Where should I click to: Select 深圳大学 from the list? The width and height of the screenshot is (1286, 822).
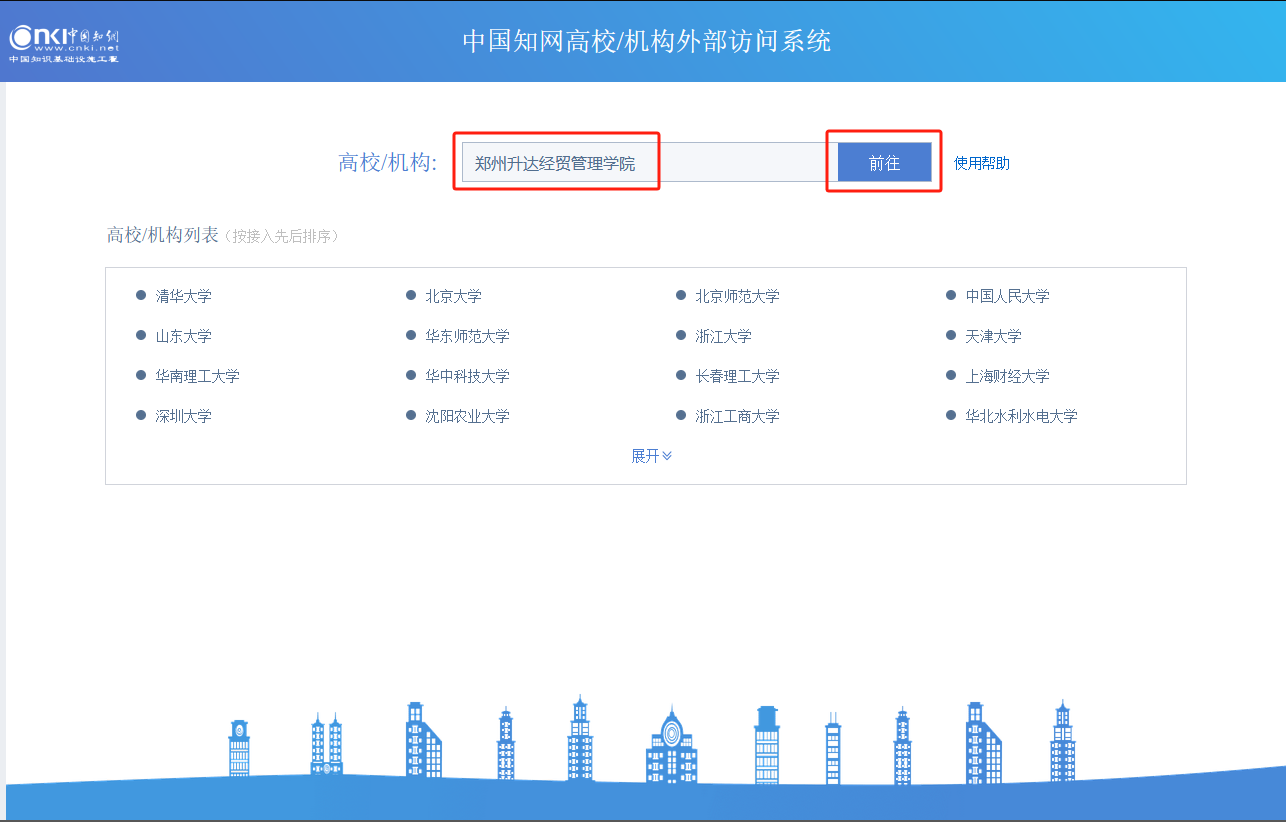183,416
